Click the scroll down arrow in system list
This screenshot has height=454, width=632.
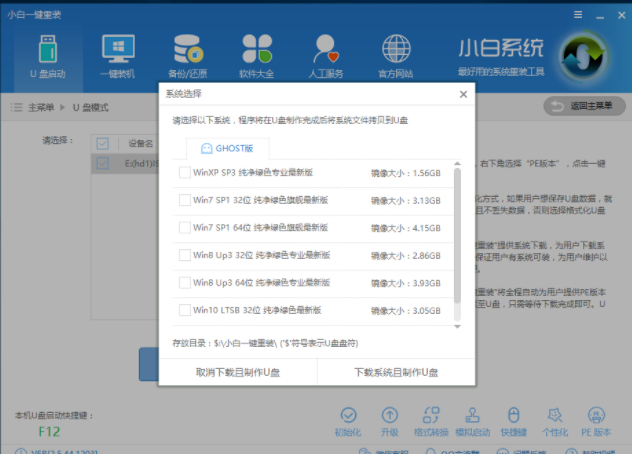pos(458,325)
